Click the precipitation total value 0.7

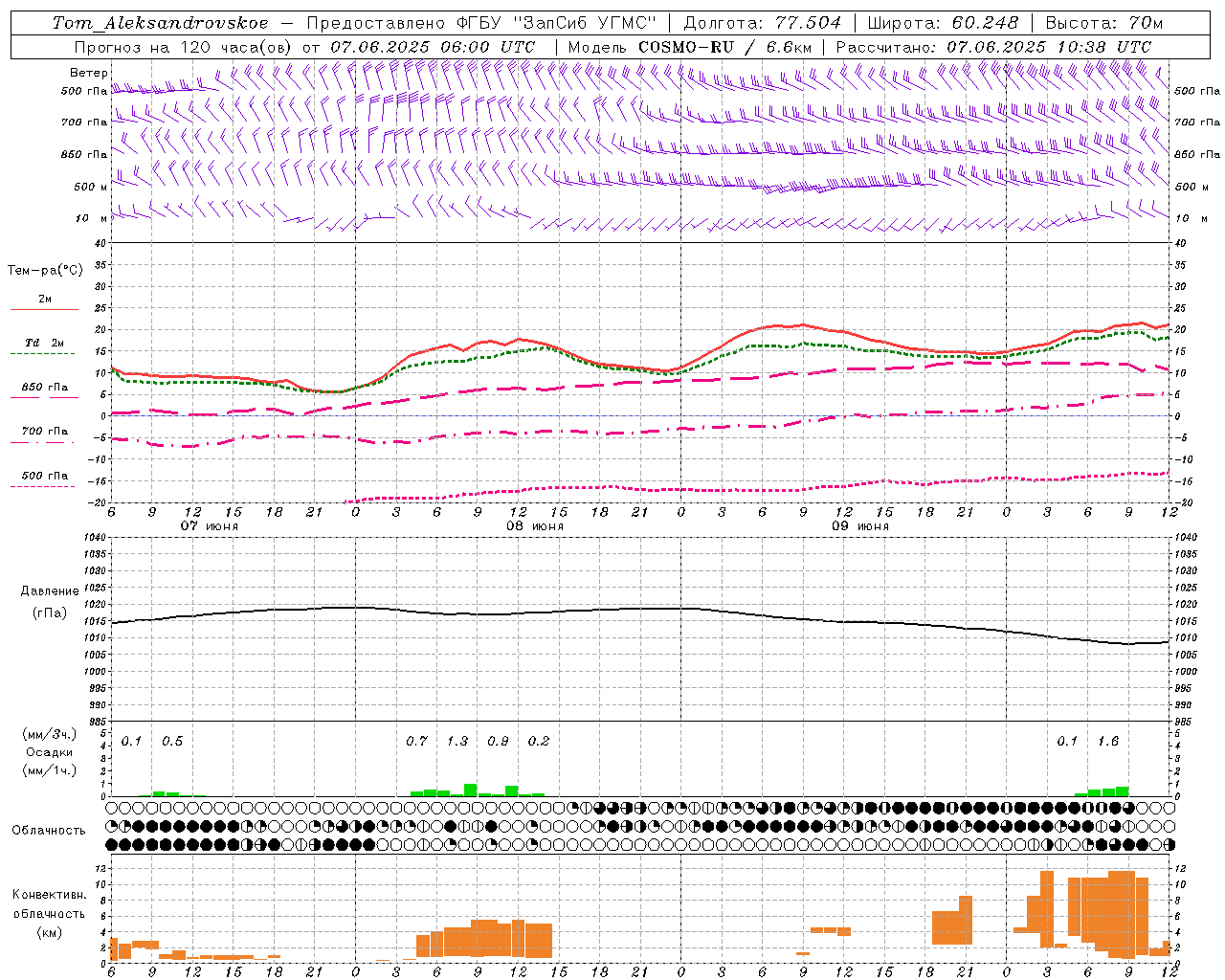(x=416, y=742)
